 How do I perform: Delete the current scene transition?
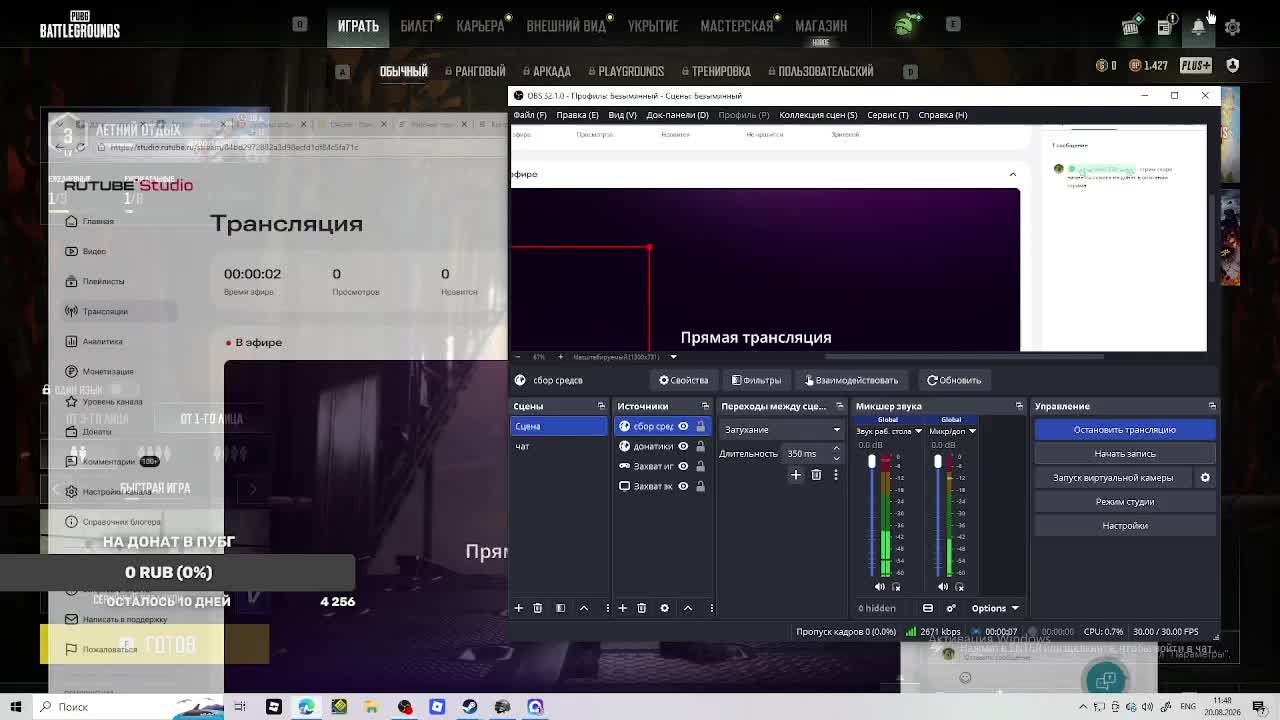(816, 475)
